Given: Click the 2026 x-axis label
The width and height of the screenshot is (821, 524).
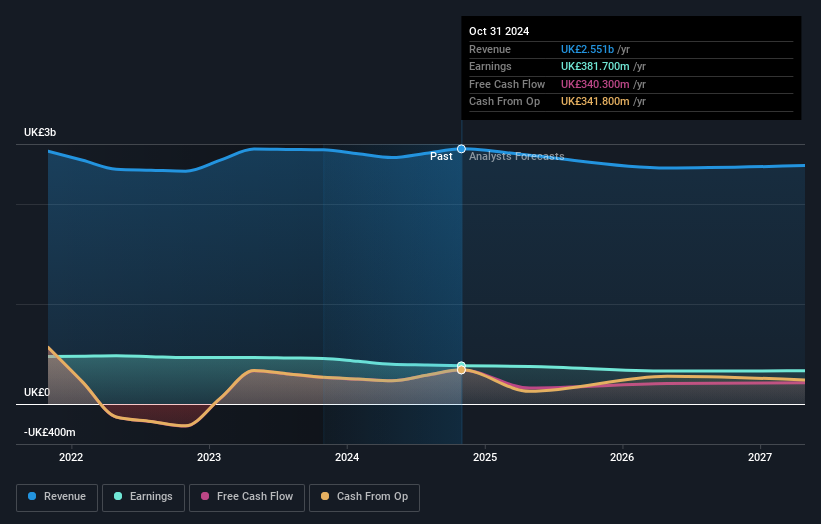Looking at the screenshot, I should [622, 458].
